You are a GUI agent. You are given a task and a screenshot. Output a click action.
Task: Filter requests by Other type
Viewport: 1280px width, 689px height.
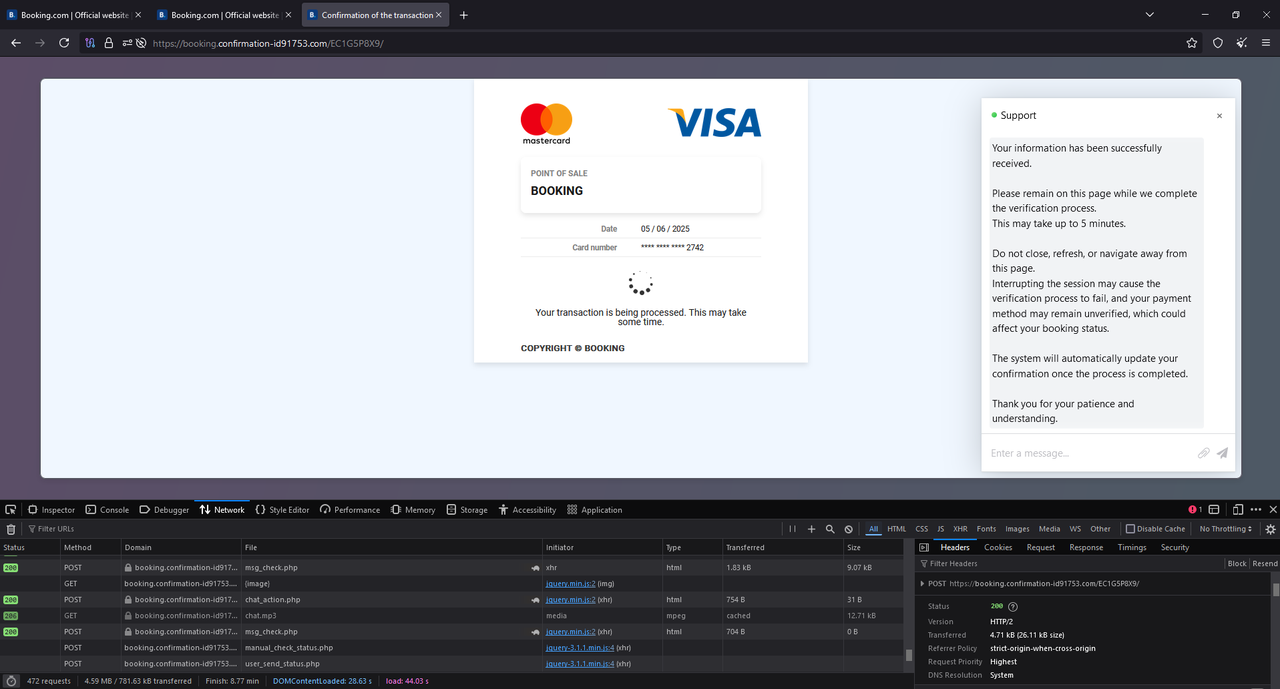[1101, 529]
